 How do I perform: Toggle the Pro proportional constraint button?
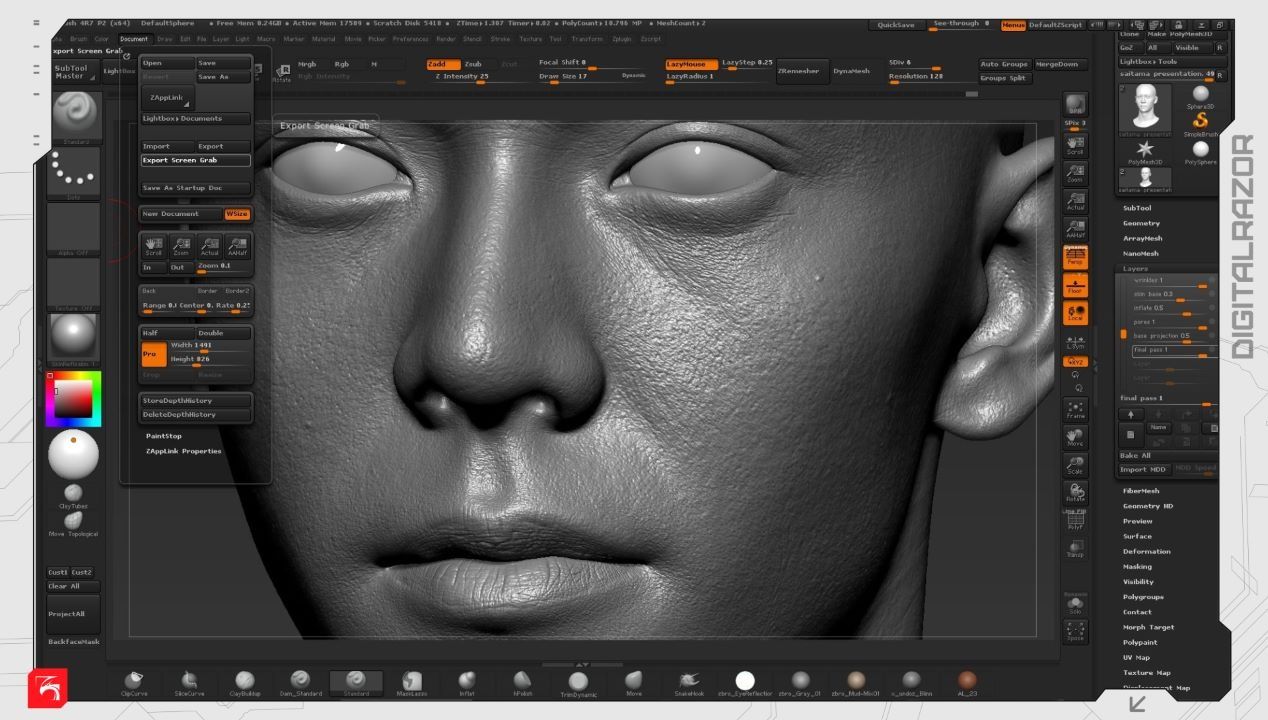[152, 353]
